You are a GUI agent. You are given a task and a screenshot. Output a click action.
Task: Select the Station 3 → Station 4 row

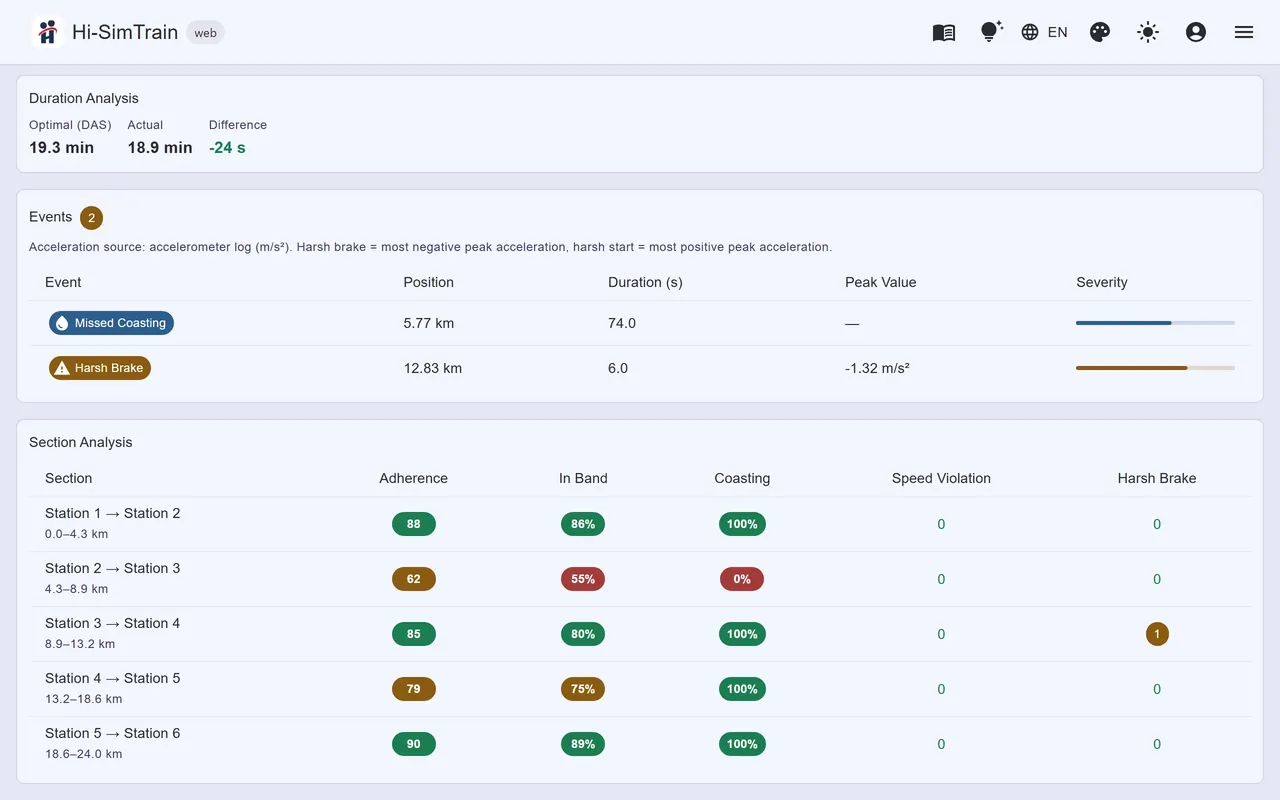[640, 634]
